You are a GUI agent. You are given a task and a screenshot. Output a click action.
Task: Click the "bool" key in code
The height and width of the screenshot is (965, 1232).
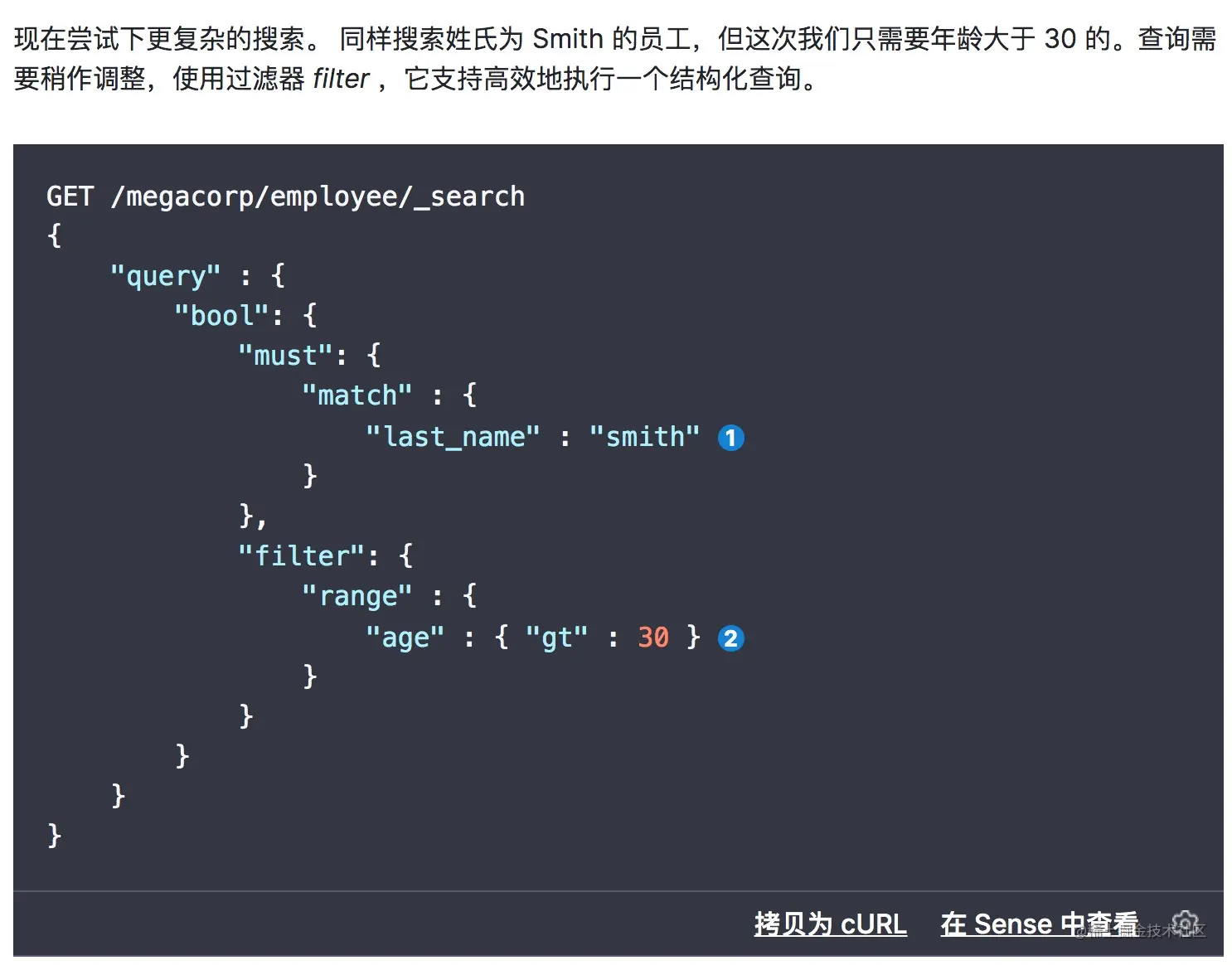(221, 316)
